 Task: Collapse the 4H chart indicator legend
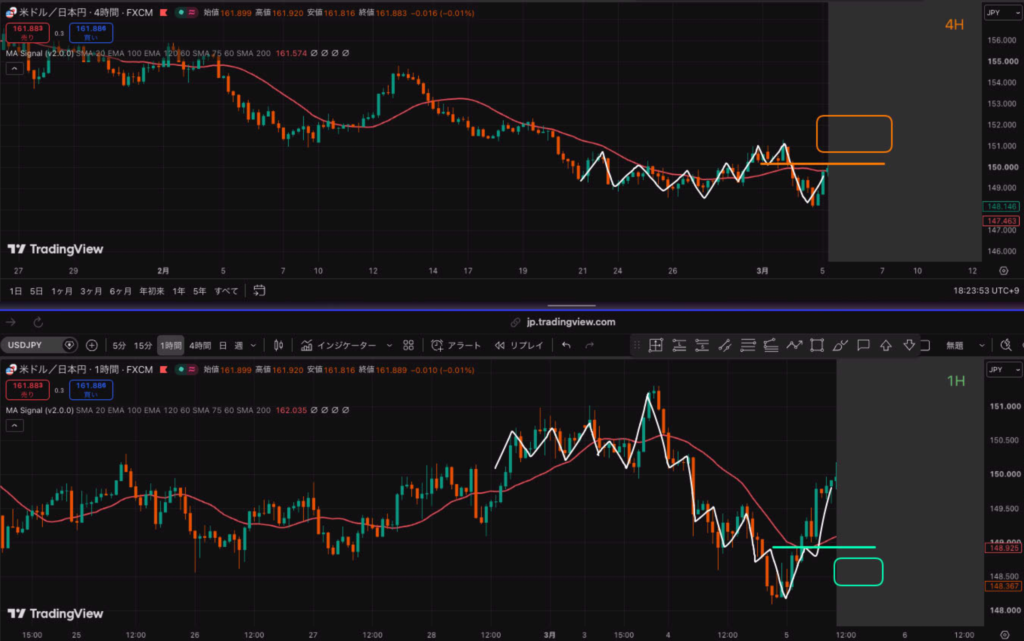pyautogui.click(x=14, y=69)
